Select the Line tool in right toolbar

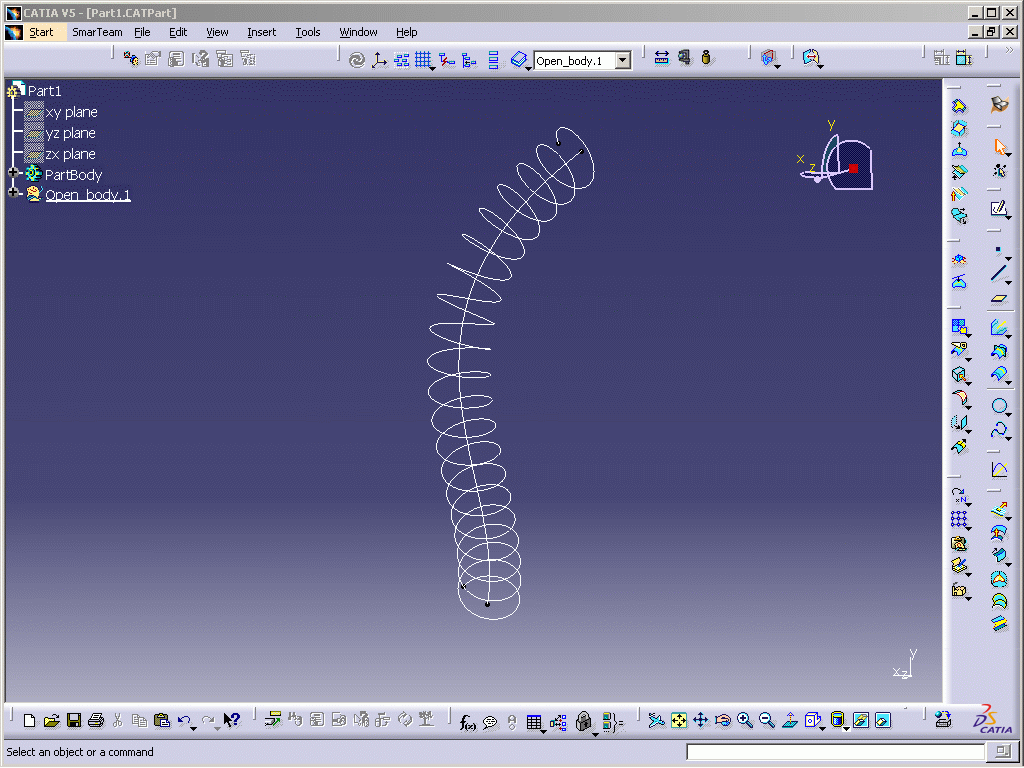[x=997, y=273]
